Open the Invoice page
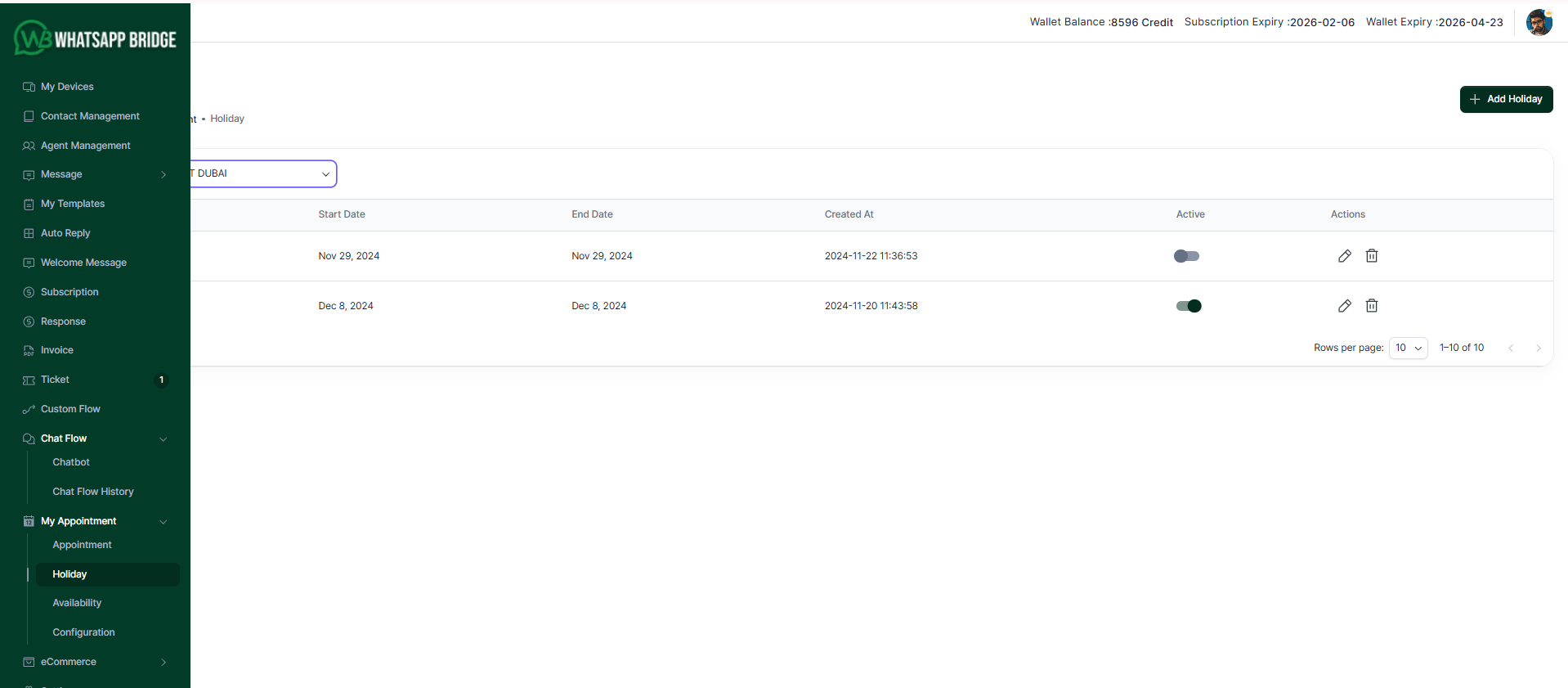This screenshot has height=688, width=1568. point(57,350)
